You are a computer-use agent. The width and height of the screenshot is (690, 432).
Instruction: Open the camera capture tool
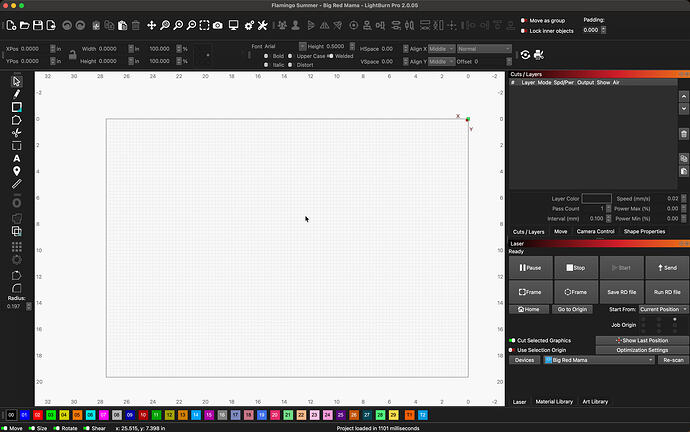218,26
